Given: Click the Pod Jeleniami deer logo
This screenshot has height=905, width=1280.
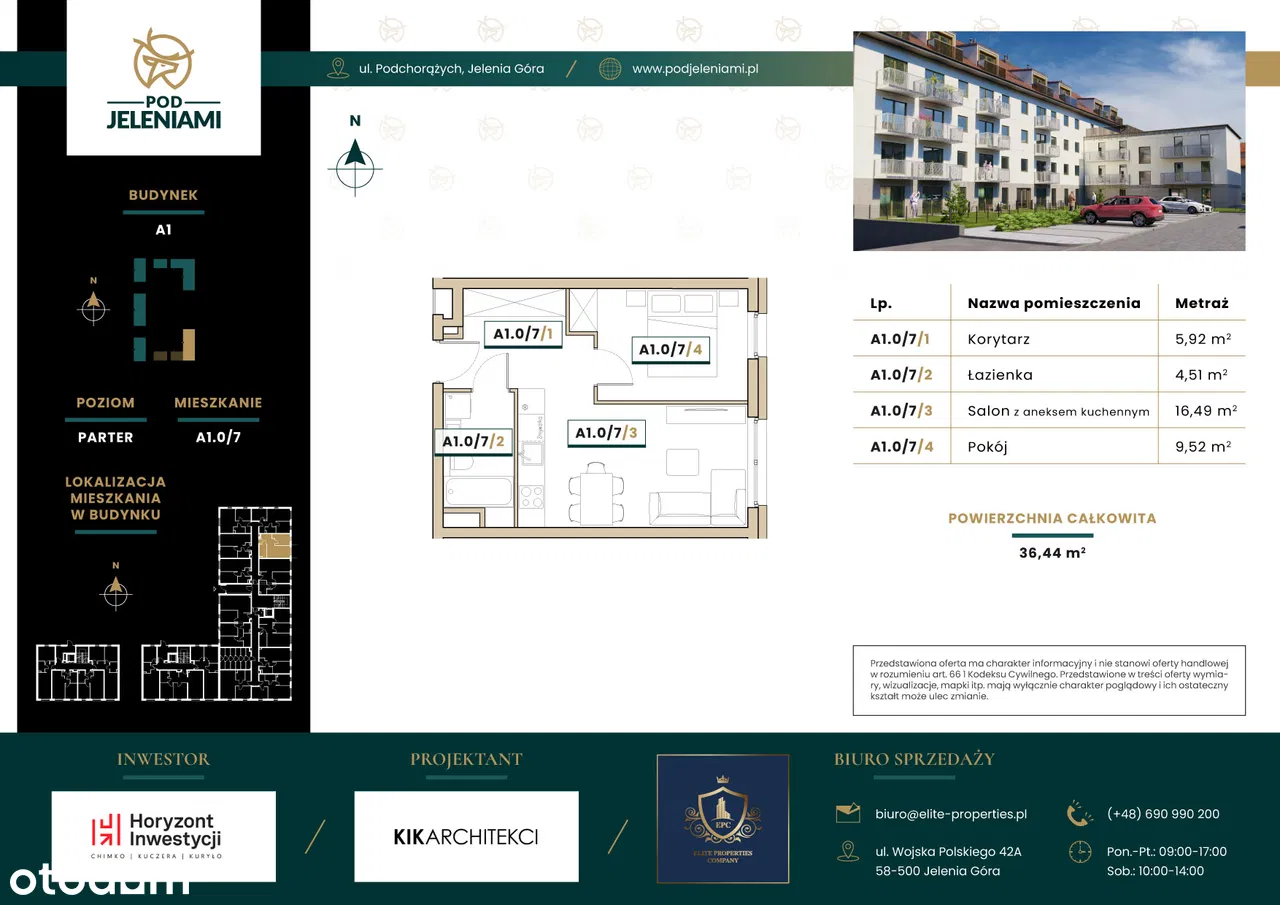Looking at the screenshot, I should click(163, 58).
